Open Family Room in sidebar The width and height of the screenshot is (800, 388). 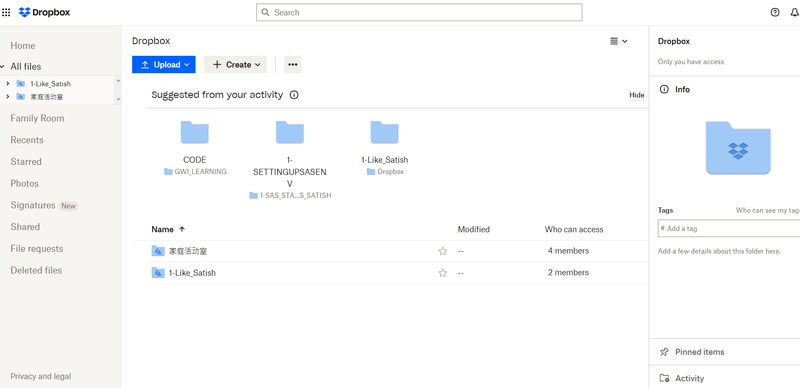pyautogui.click(x=37, y=118)
